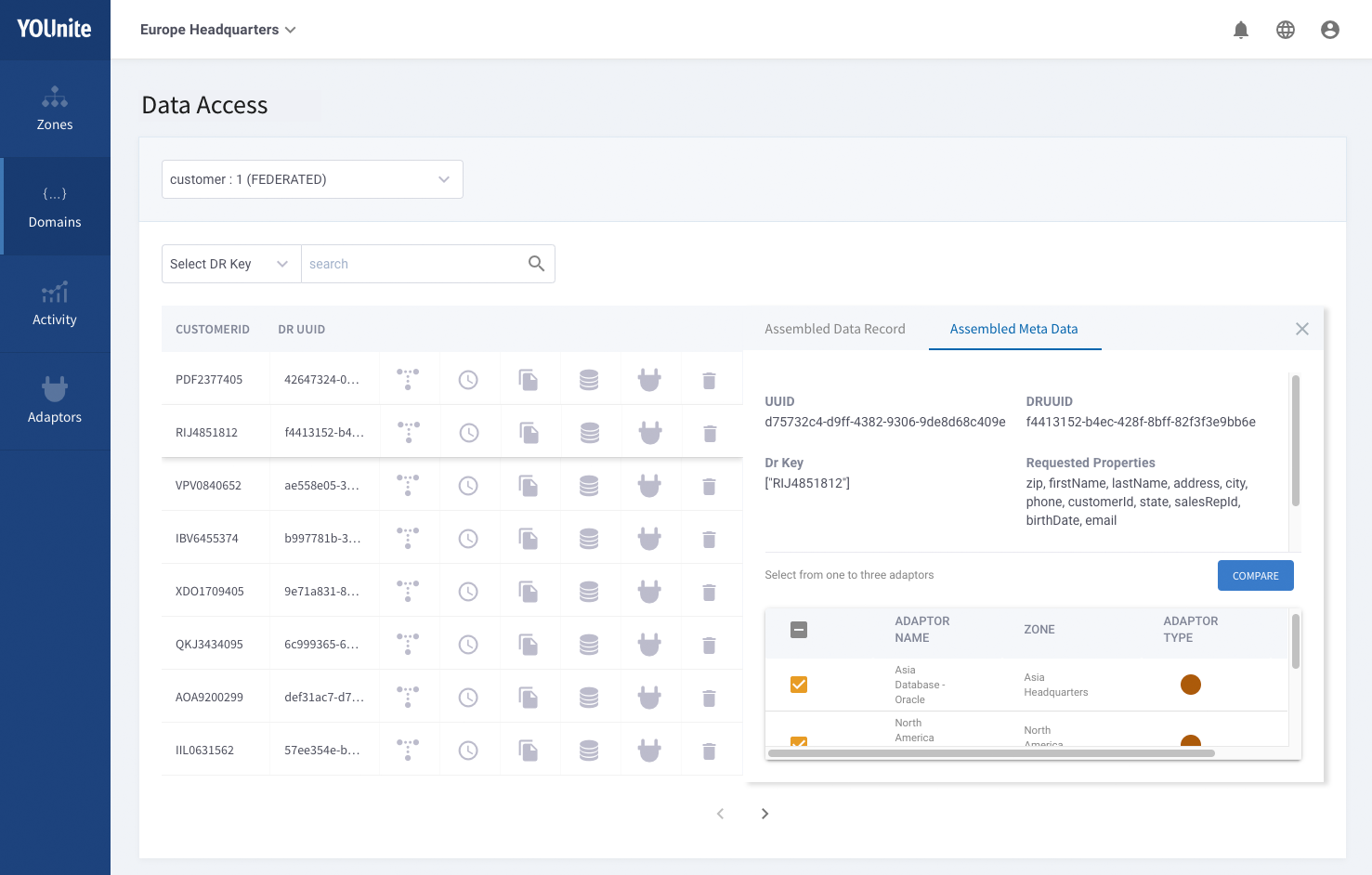This screenshot has height=875, width=1372.
Task: Open lineage tree icon for PDF2377405
Action: coord(408,379)
